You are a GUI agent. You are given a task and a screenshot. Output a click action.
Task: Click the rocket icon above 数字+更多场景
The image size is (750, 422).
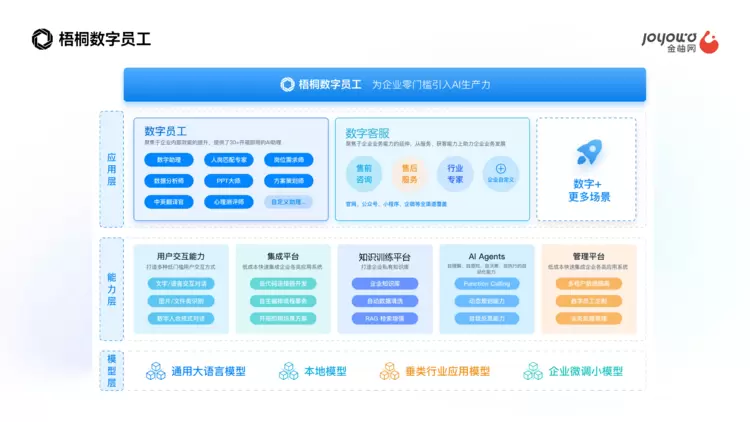[588, 153]
